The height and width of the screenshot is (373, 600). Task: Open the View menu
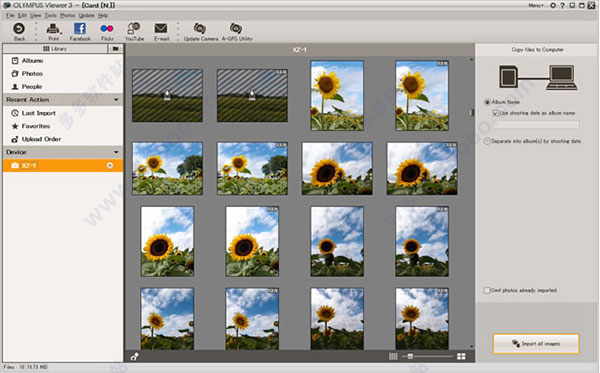36,15
